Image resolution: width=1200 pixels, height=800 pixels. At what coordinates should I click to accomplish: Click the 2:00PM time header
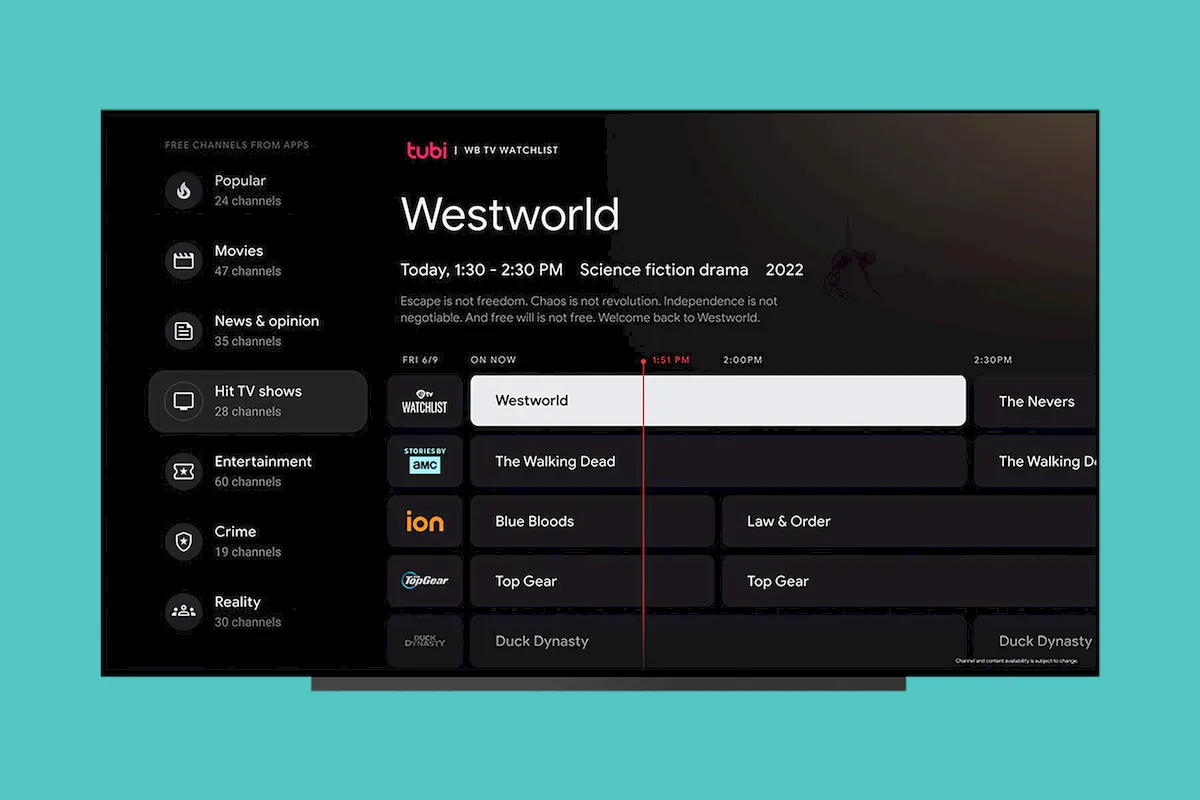742,360
